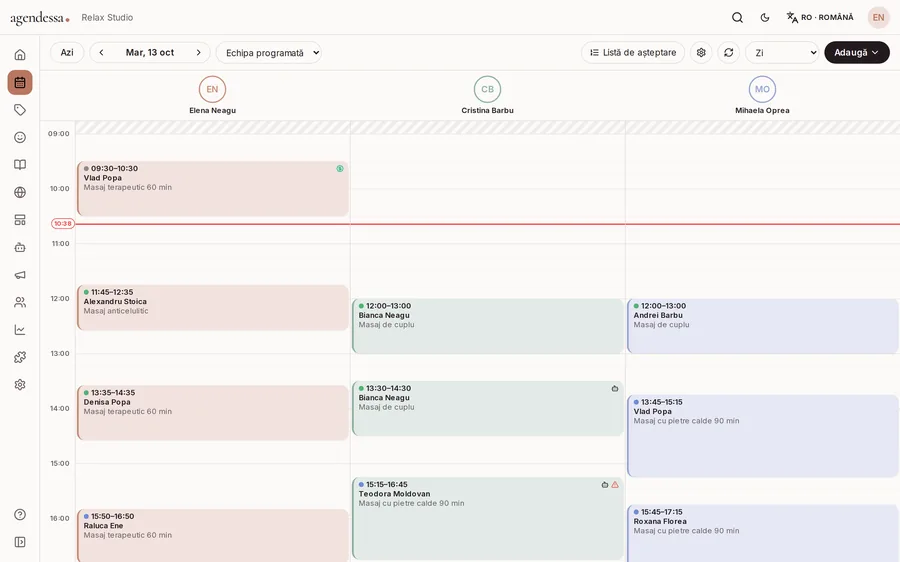Open Bianca Neagu 12:00–13:00 appointment
The width and height of the screenshot is (900, 562).
tap(488, 326)
